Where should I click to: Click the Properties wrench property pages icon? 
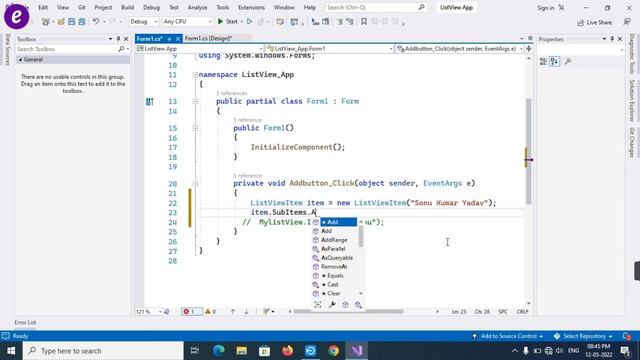568,62
